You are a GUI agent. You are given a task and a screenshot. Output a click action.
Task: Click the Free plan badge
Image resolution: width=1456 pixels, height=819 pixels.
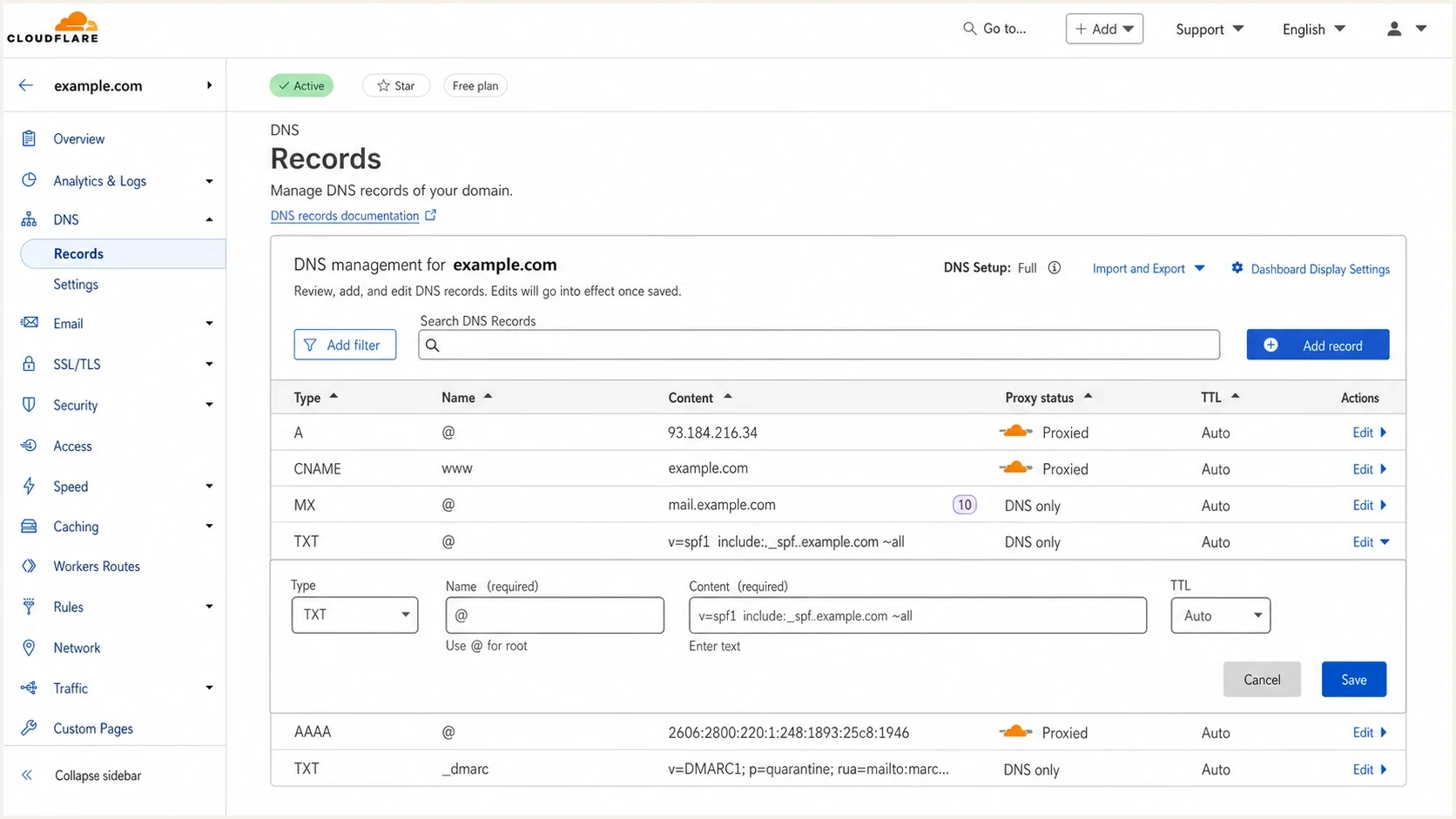[x=475, y=85]
